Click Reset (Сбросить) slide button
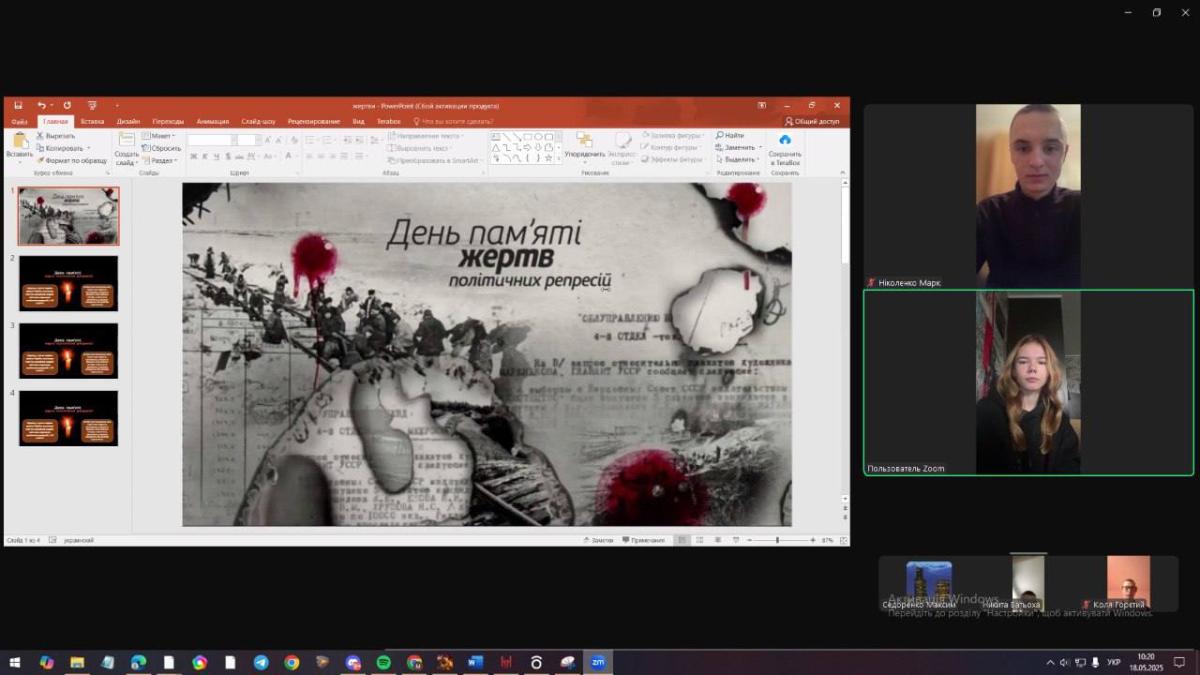The height and width of the screenshot is (675, 1200). pos(161,148)
